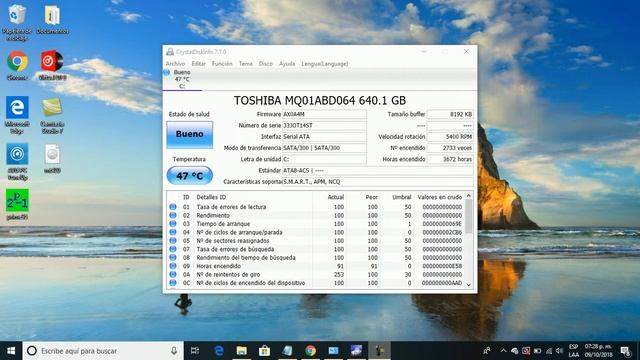Click status circle for Tasa de errores de lectura
This screenshot has width=640, height=360.
point(173,207)
